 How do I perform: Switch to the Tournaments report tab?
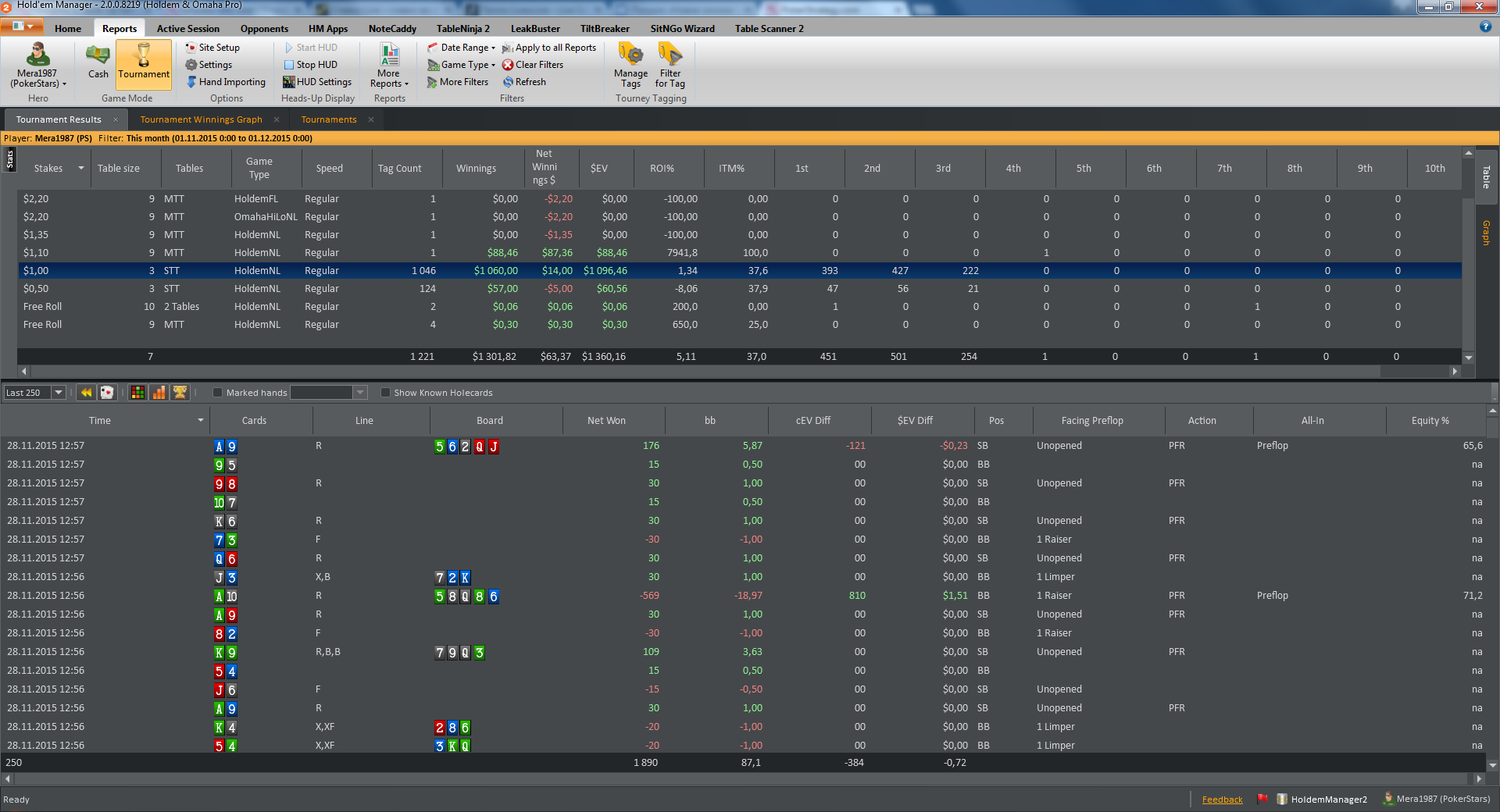point(329,119)
